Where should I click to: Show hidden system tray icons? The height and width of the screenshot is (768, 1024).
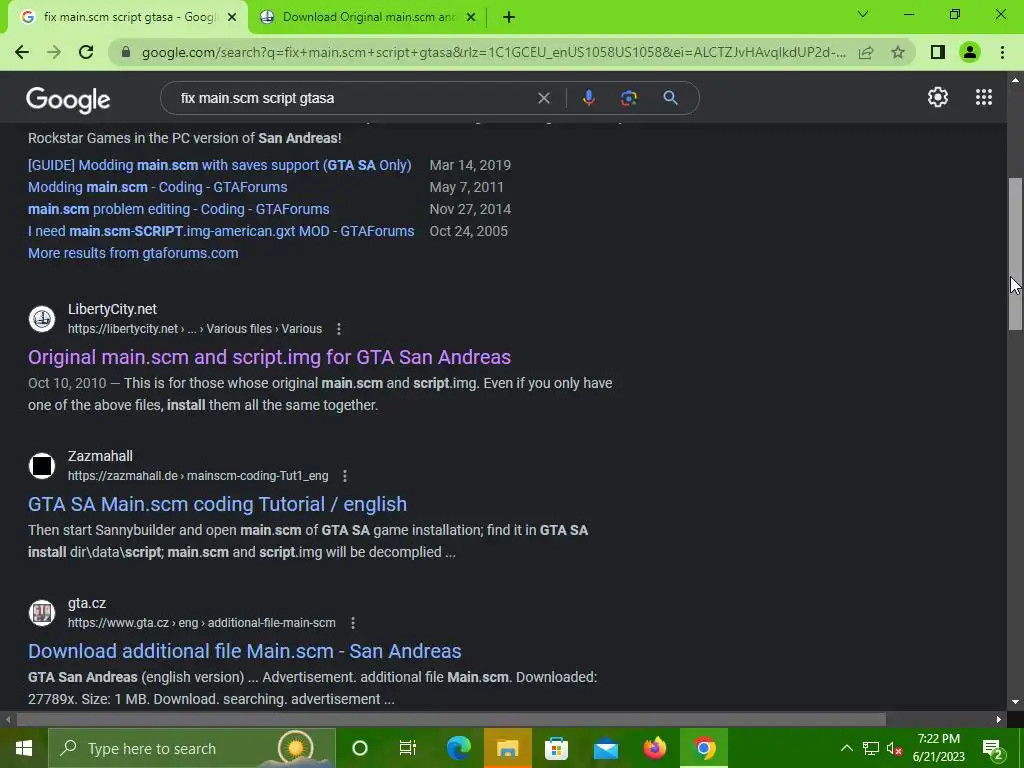pyautogui.click(x=846, y=748)
